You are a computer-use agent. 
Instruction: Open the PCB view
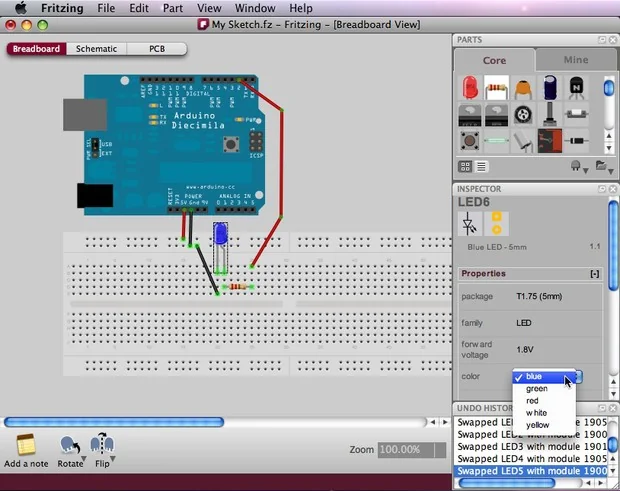[157, 48]
